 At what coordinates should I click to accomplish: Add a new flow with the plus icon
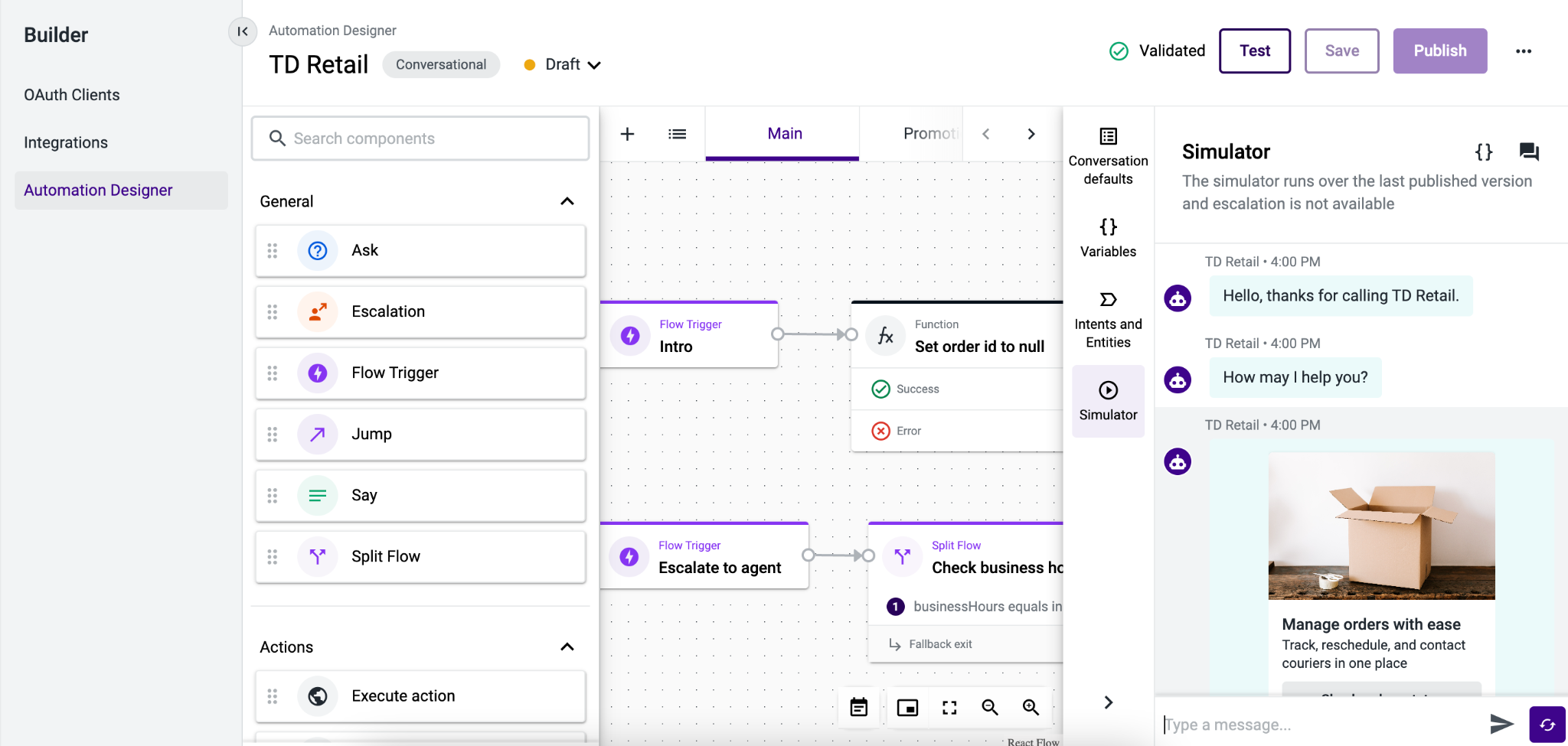(627, 134)
